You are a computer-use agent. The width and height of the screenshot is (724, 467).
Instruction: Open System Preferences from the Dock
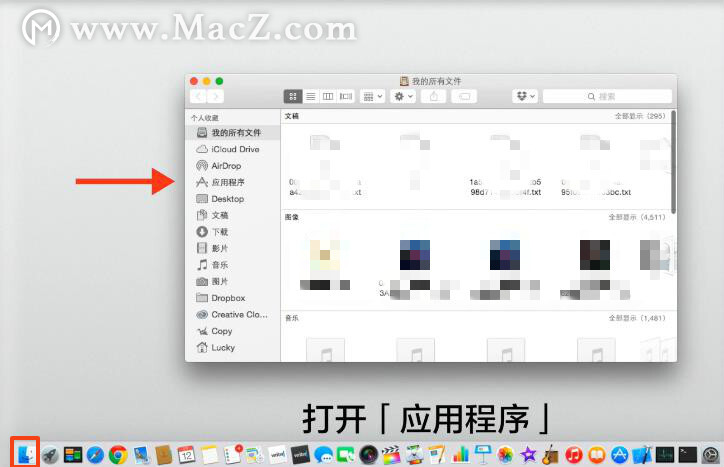pyautogui.click(x=711, y=455)
